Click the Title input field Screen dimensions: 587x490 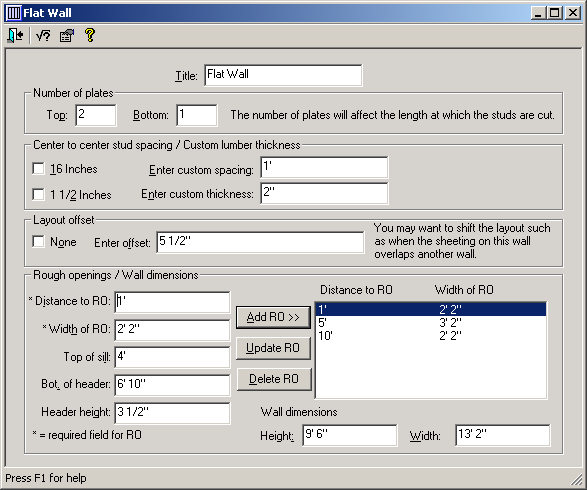coord(283,75)
